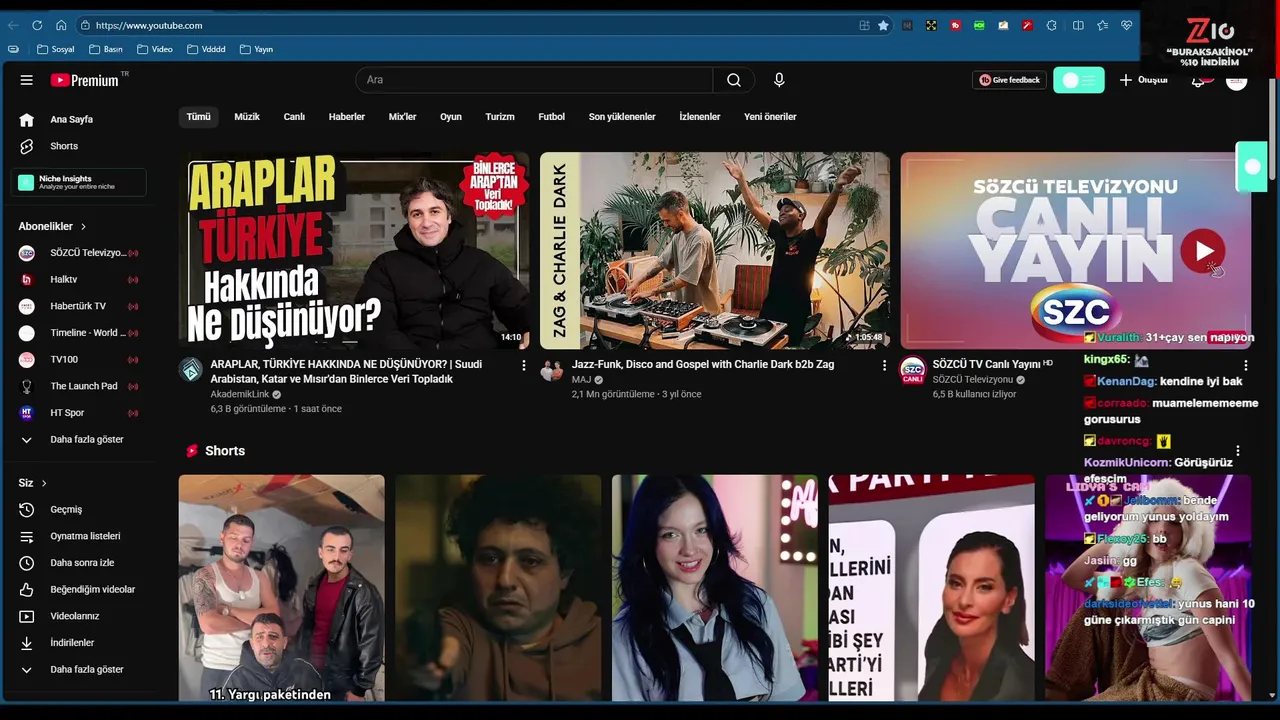
Task: Open the Sosyal bookmarks folder
Action: (55, 49)
